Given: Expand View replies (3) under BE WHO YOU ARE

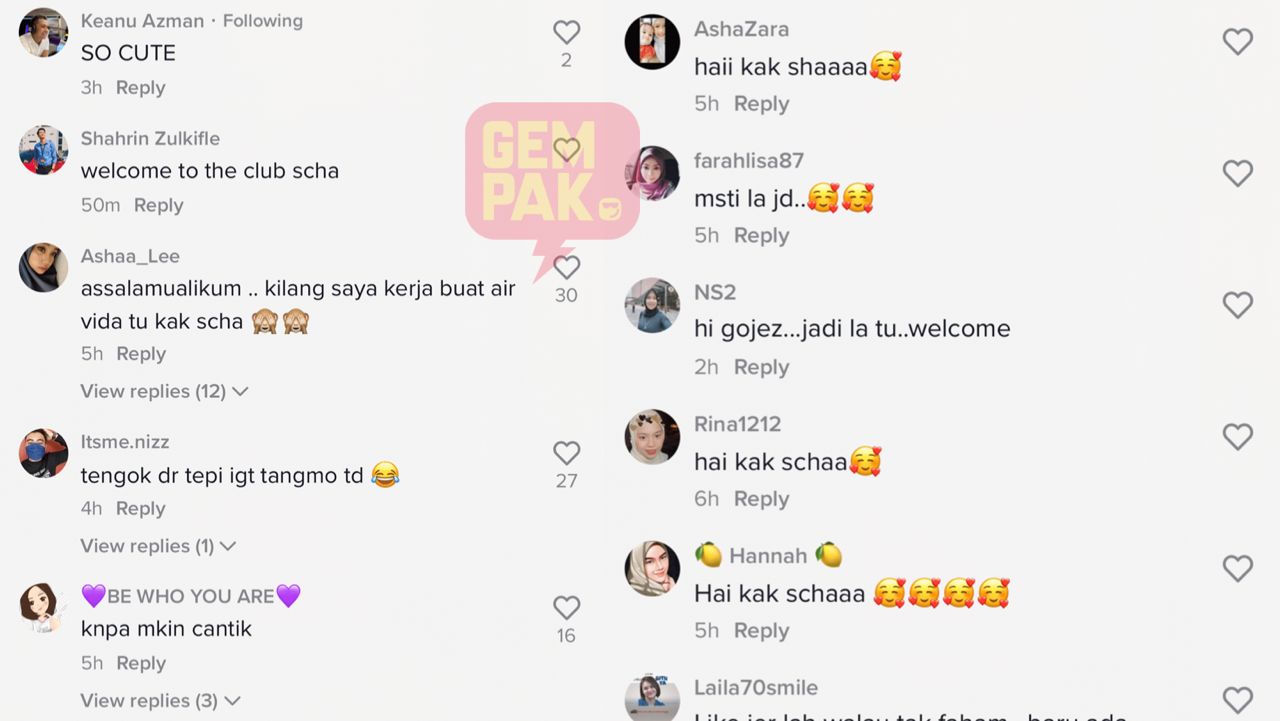Looking at the screenshot, I should point(160,700).
